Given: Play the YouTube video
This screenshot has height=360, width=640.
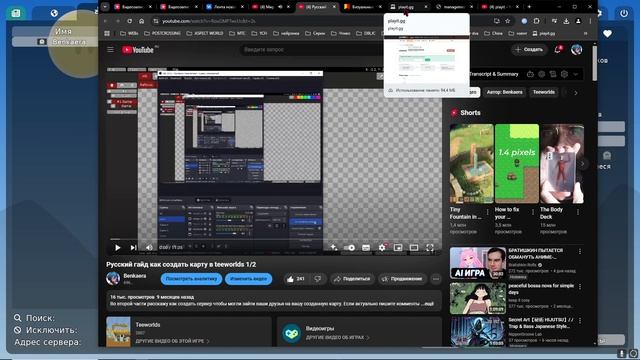Looking at the screenshot, I should pos(118,247).
